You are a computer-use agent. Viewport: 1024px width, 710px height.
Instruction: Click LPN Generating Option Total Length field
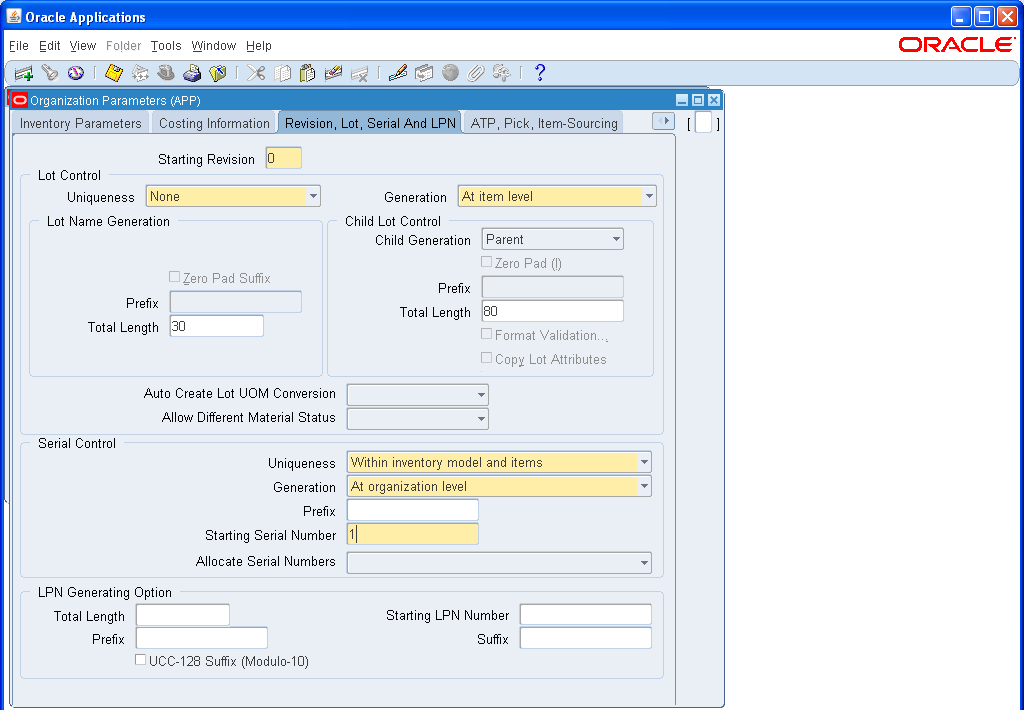(x=183, y=615)
